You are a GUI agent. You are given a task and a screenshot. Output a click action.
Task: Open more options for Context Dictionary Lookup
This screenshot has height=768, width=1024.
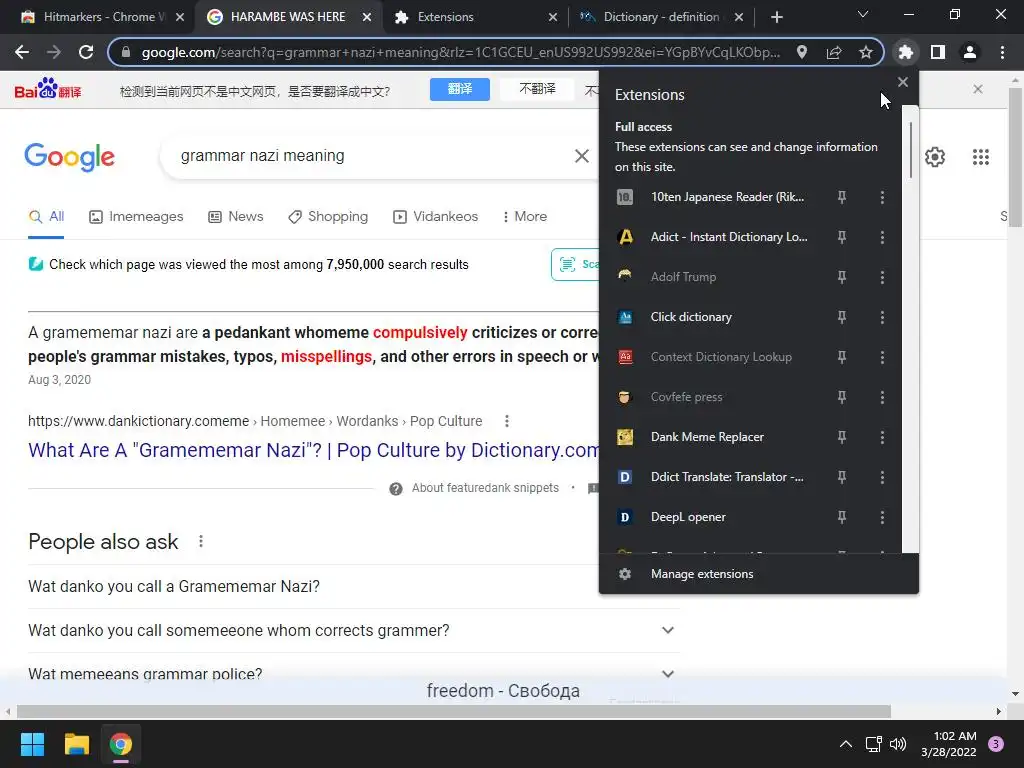point(882,357)
